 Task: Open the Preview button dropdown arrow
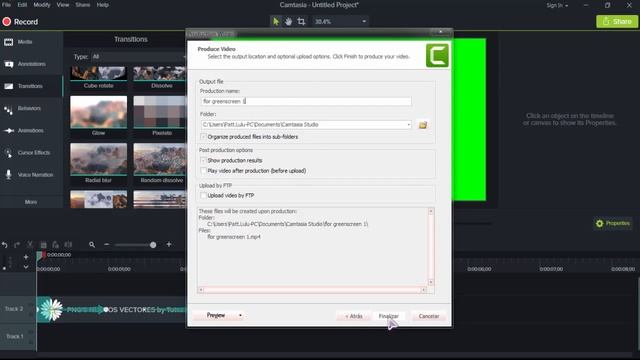[x=240, y=316]
